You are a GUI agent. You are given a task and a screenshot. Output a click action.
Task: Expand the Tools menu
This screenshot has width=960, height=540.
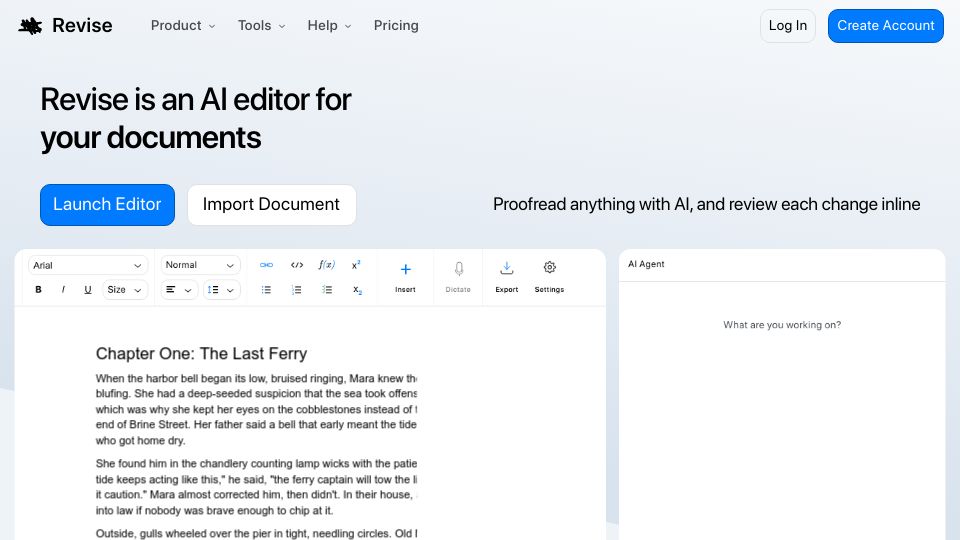[261, 26]
